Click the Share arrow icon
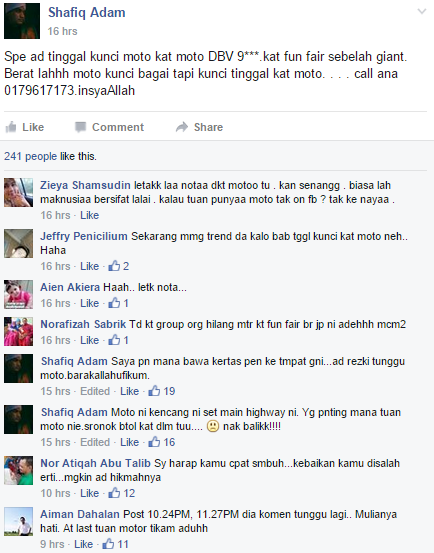This screenshot has height=553, width=434. [182, 127]
